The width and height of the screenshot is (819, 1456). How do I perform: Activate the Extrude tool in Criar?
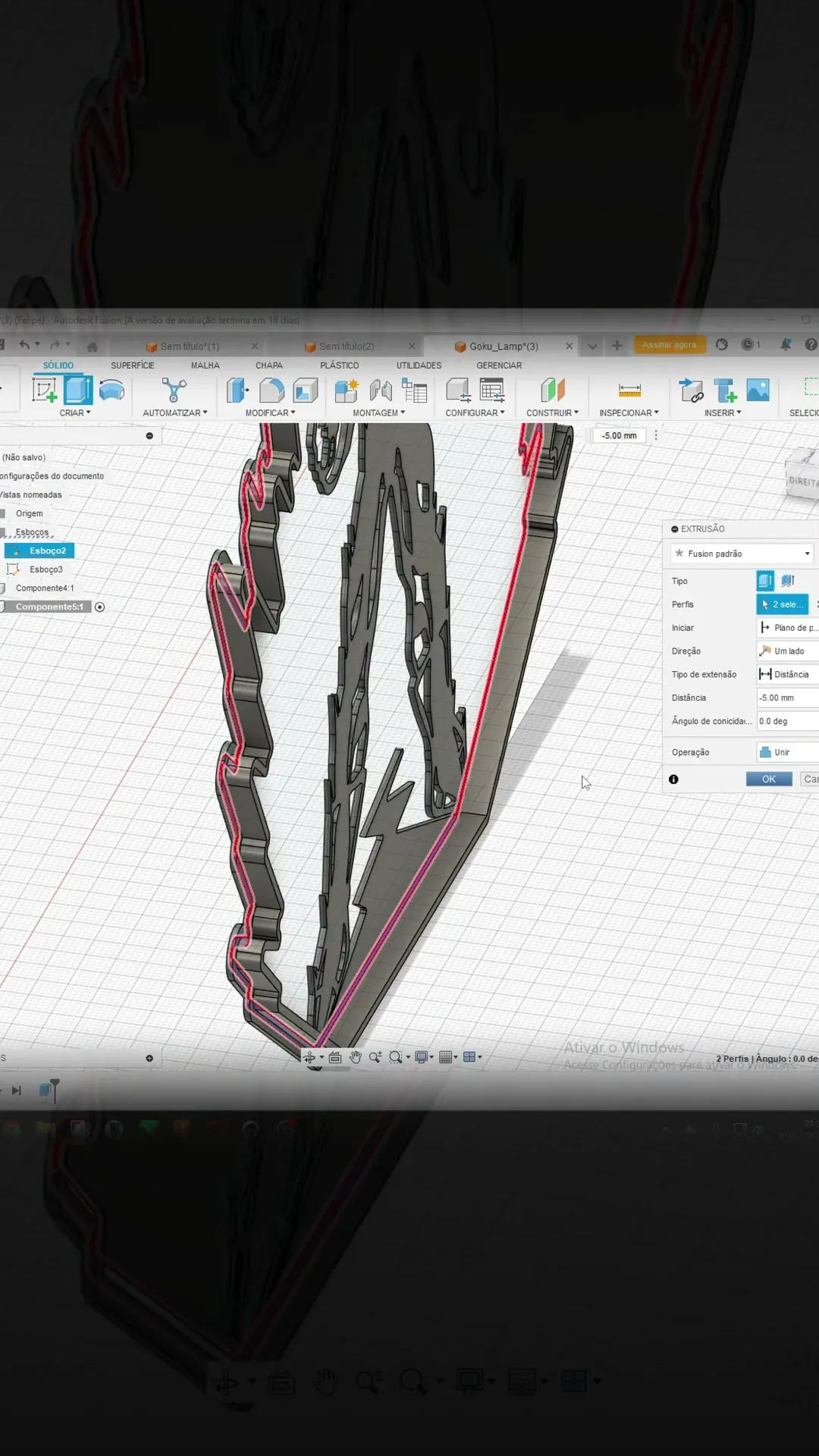78,391
